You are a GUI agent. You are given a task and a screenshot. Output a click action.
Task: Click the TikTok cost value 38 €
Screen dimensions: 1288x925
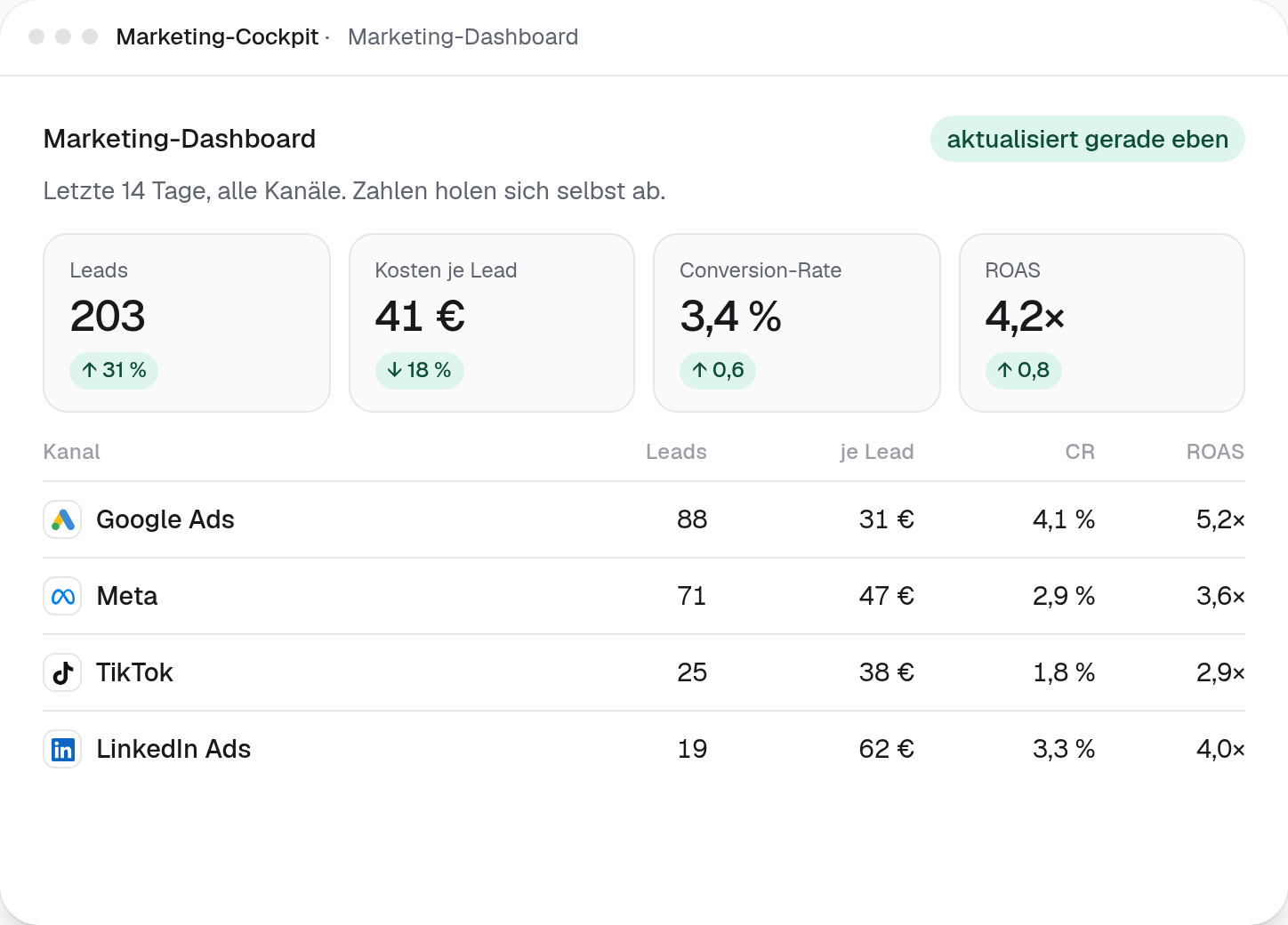[x=887, y=672]
